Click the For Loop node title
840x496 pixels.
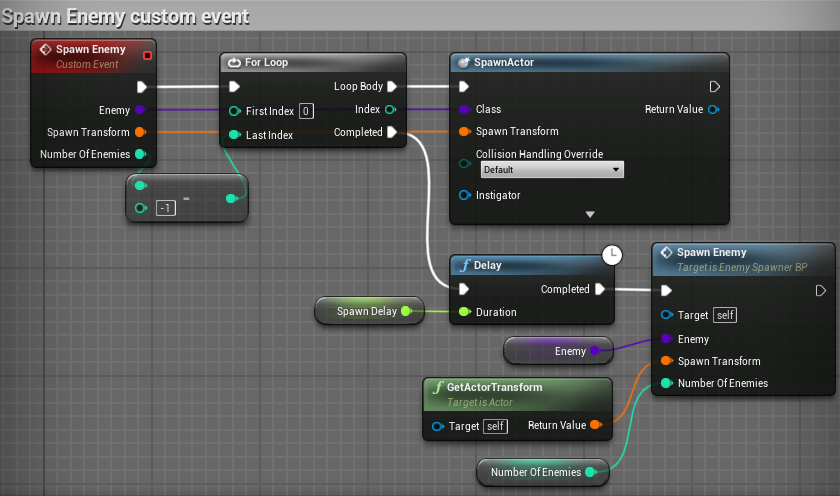[266, 62]
